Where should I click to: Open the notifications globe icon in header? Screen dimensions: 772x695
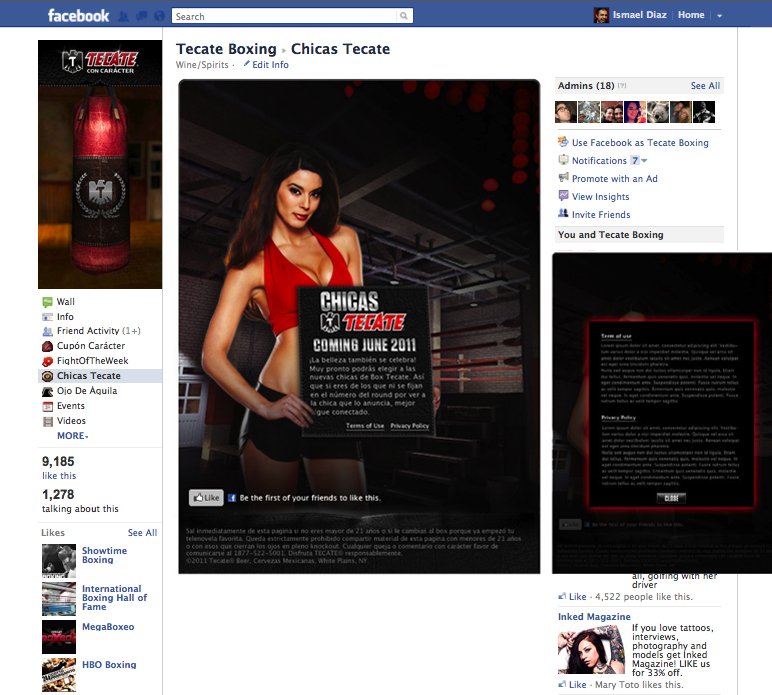(x=159, y=16)
